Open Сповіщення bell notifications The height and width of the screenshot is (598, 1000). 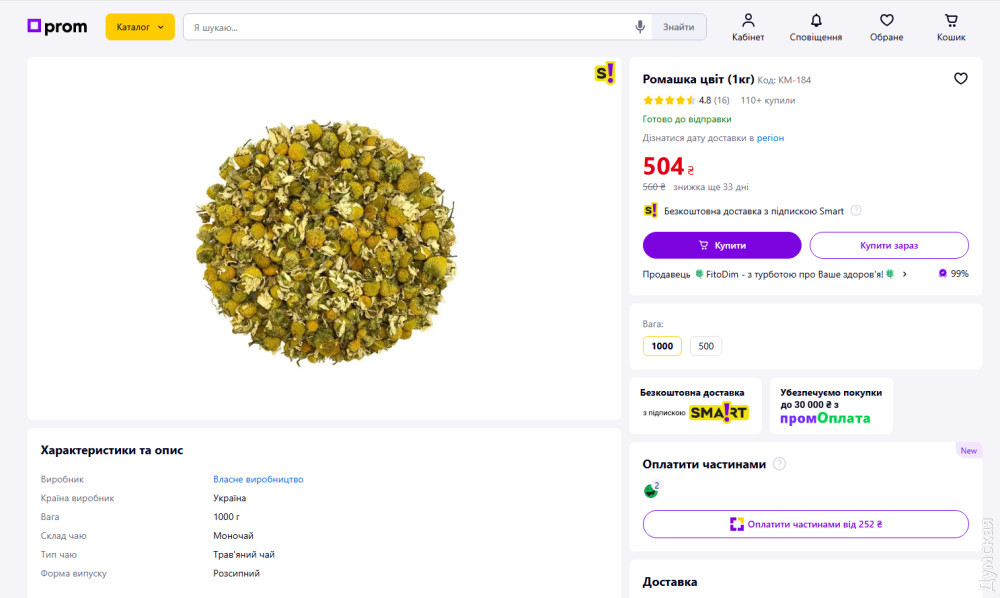816,21
